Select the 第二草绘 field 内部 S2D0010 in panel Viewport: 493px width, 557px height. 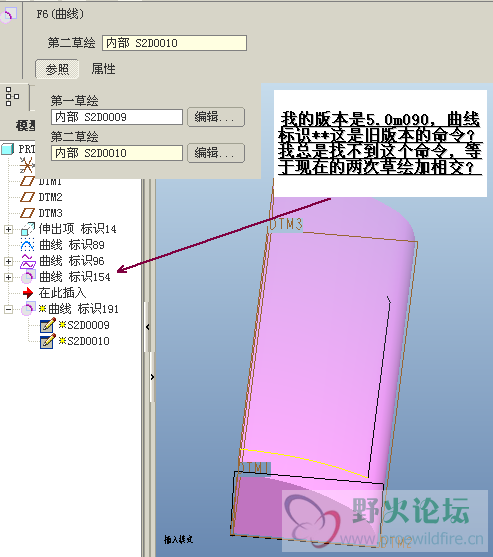(117, 153)
